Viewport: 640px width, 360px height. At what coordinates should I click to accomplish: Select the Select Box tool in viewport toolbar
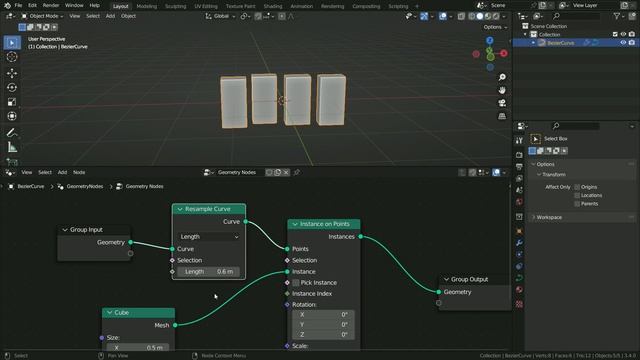pos(12,42)
